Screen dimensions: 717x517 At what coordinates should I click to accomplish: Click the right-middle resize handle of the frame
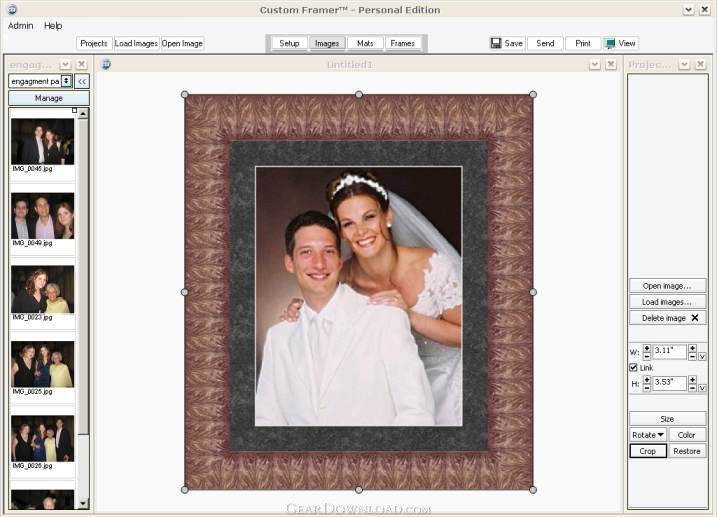click(x=533, y=292)
